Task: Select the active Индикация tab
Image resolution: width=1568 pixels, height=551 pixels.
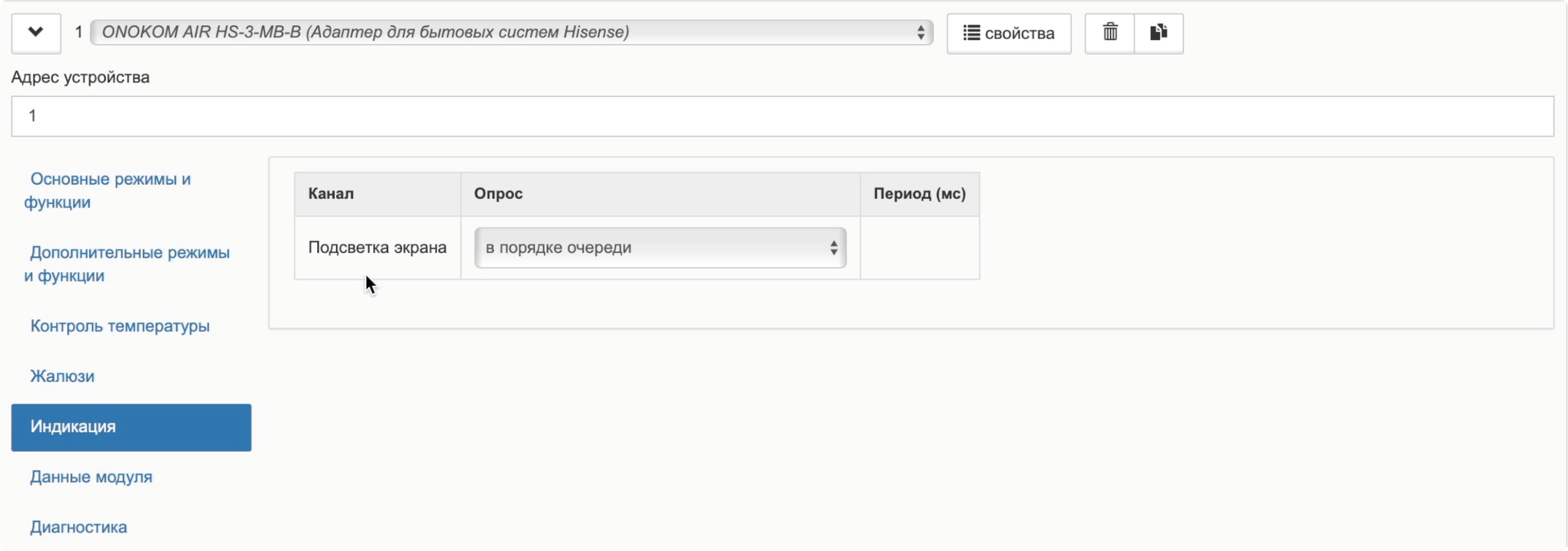Action: [131, 427]
